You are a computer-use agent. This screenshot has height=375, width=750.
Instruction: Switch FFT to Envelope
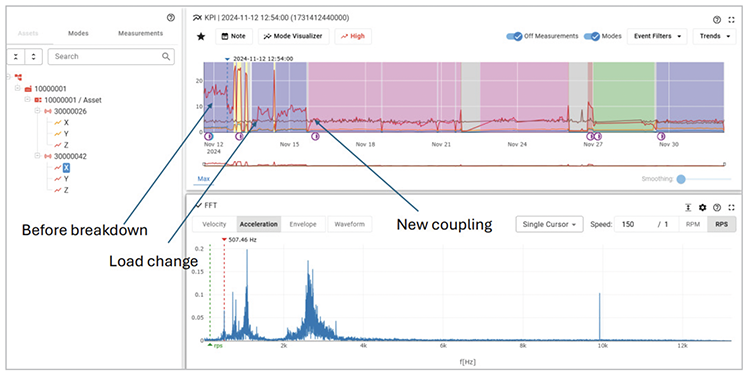click(303, 224)
